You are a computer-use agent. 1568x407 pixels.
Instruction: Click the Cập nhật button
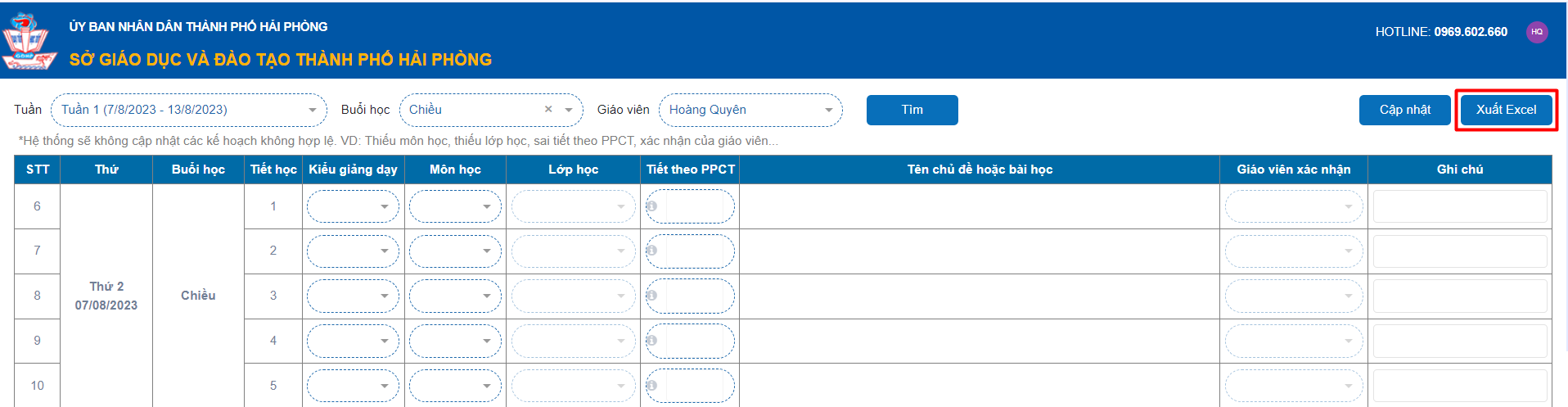pyautogui.click(x=1404, y=110)
